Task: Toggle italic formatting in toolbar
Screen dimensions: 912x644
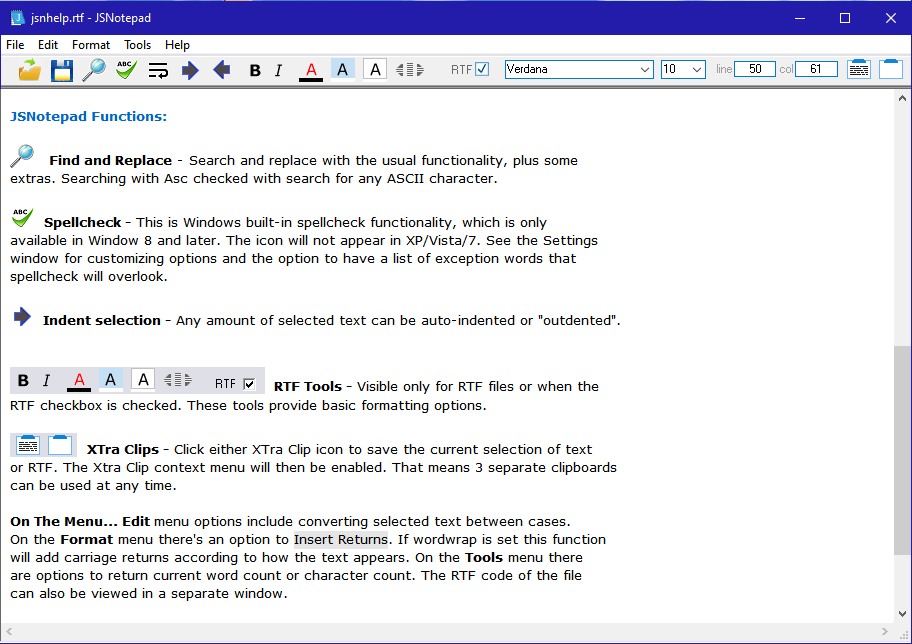Action: tap(279, 70)
